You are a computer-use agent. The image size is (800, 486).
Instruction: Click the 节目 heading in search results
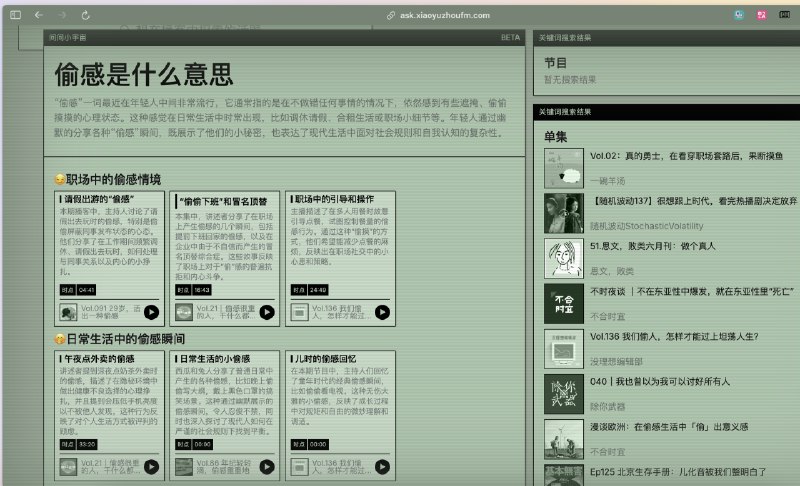point(555,63)
